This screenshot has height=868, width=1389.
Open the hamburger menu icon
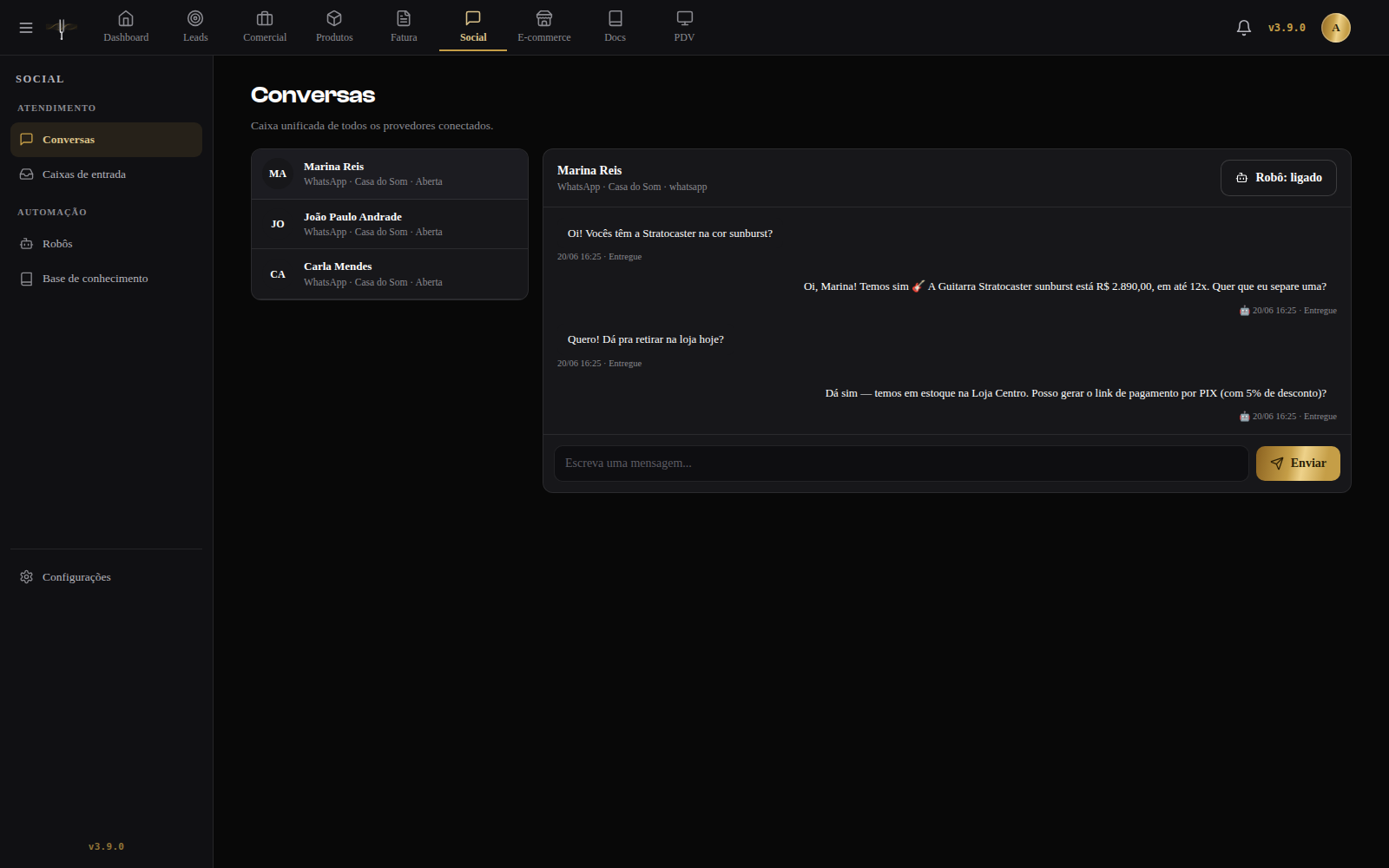[x=26, y=28]
